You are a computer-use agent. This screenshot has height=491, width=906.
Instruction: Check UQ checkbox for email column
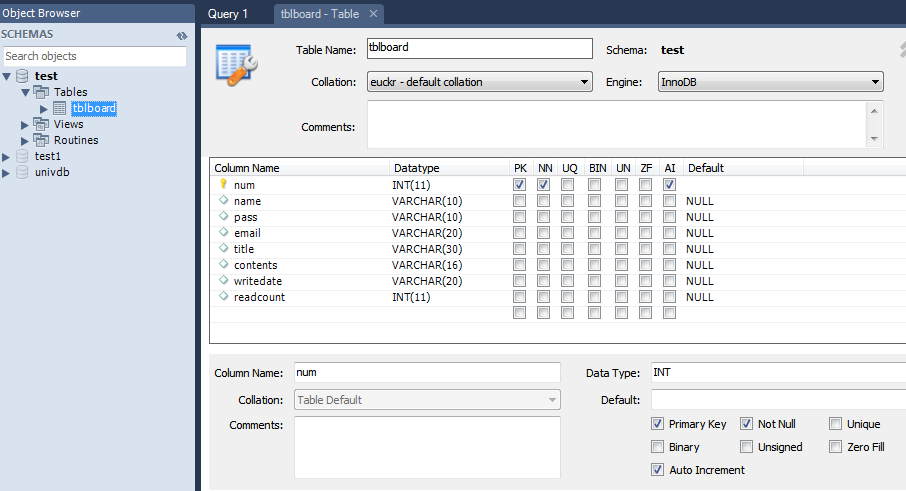[x=567, y=233]
